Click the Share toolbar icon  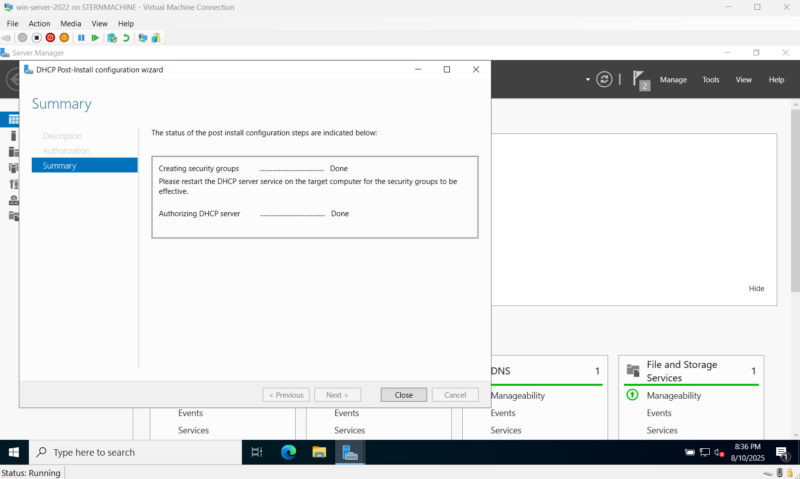(156, 38)
